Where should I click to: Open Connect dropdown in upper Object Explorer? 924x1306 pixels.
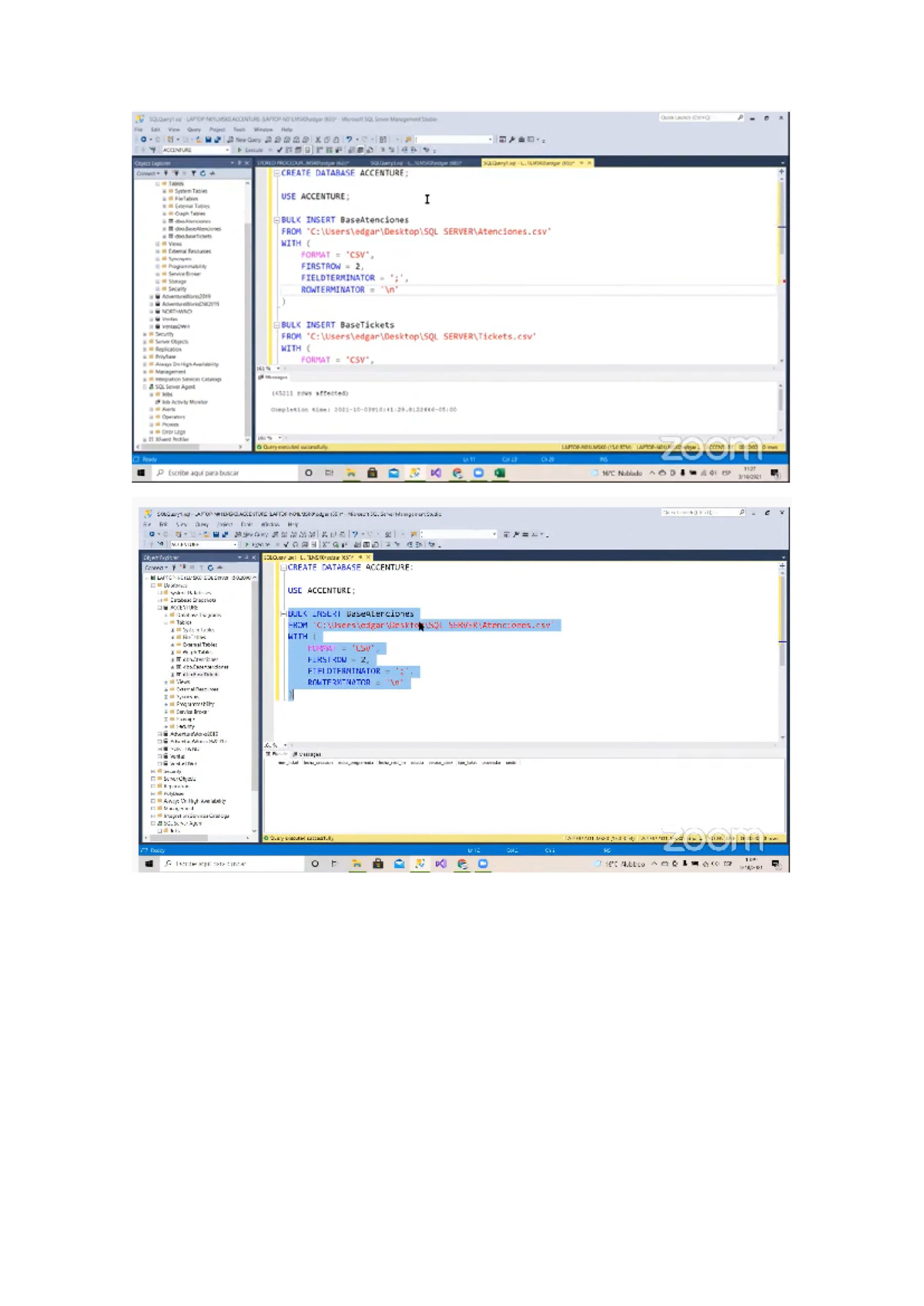(148, 173)
